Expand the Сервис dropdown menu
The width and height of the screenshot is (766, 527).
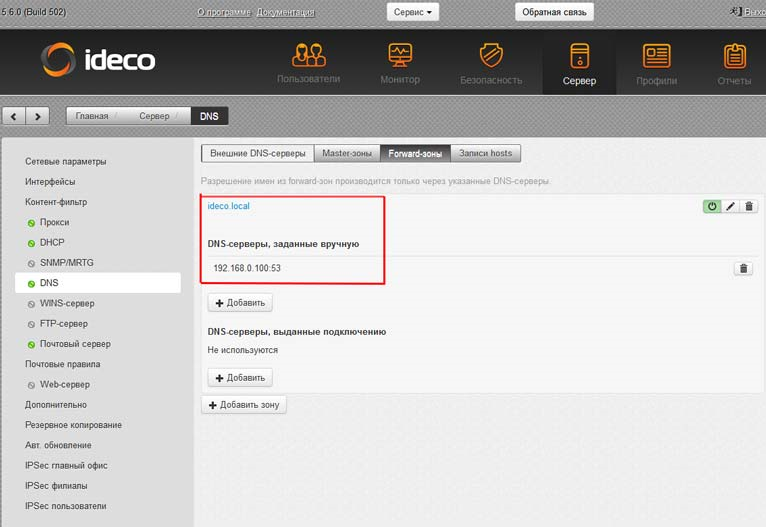click(x=413, y=12)
